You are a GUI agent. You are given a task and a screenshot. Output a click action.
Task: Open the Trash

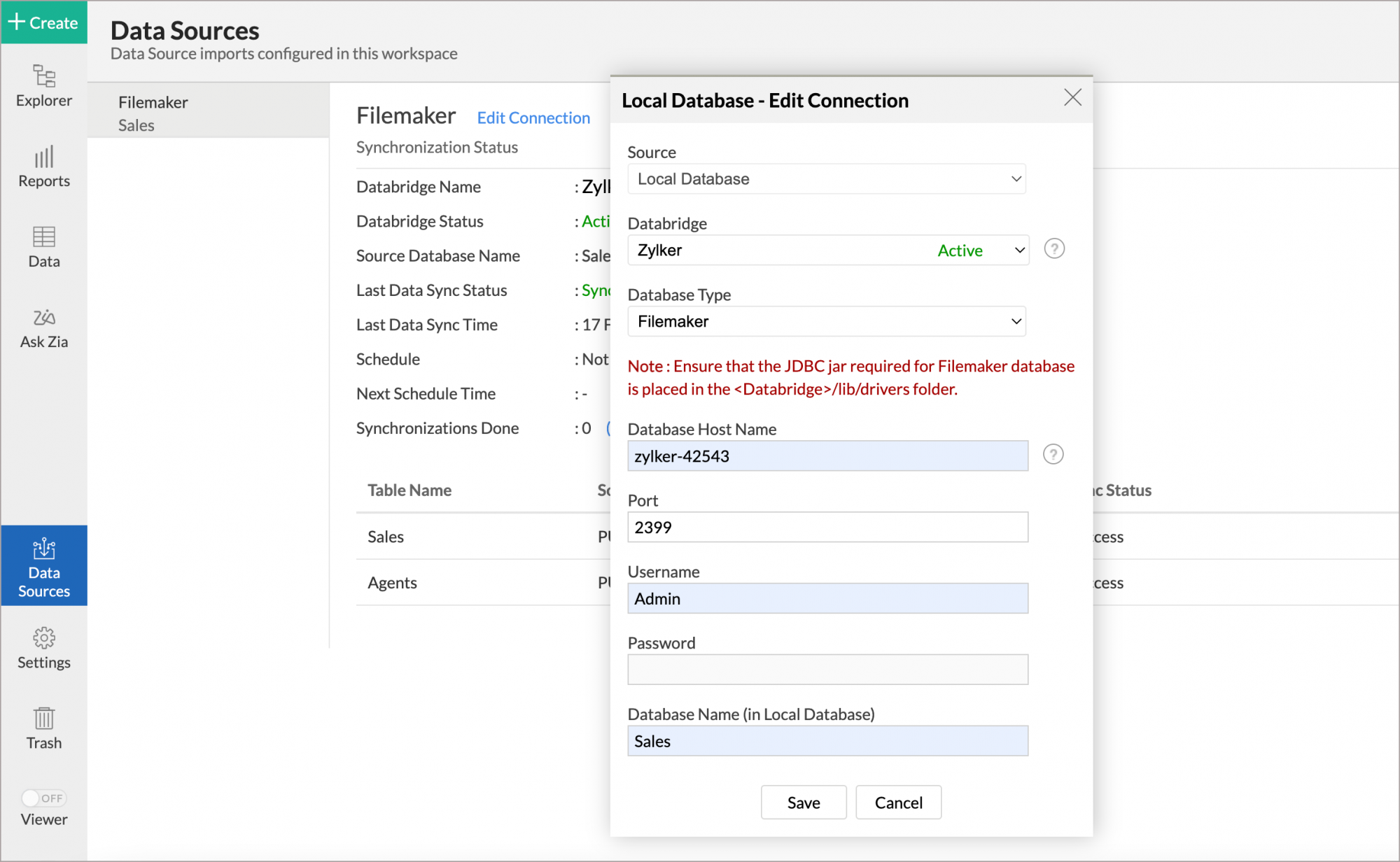tap(43, 728)
